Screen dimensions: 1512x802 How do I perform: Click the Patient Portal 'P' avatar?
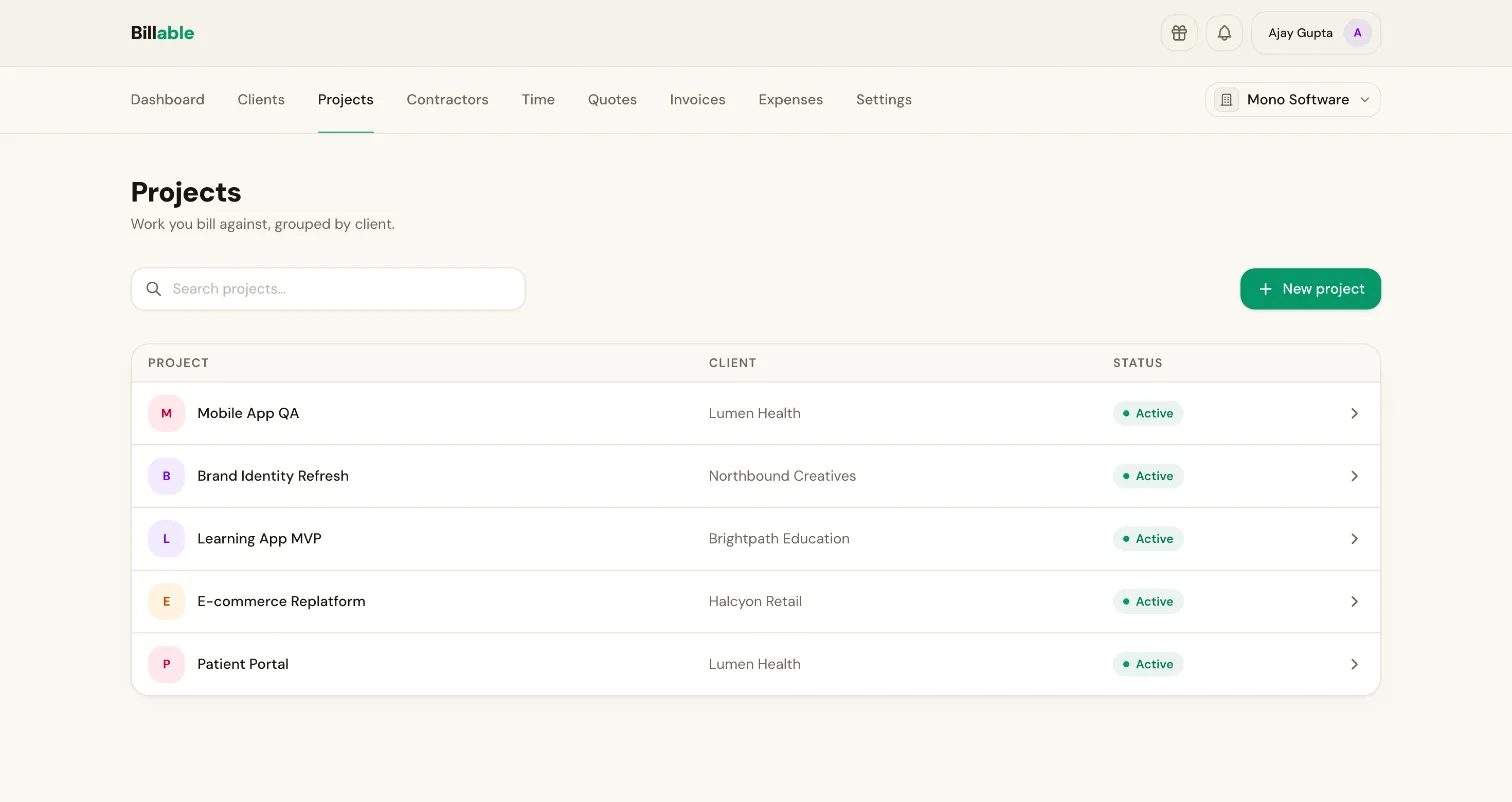[x=166, y=664]
